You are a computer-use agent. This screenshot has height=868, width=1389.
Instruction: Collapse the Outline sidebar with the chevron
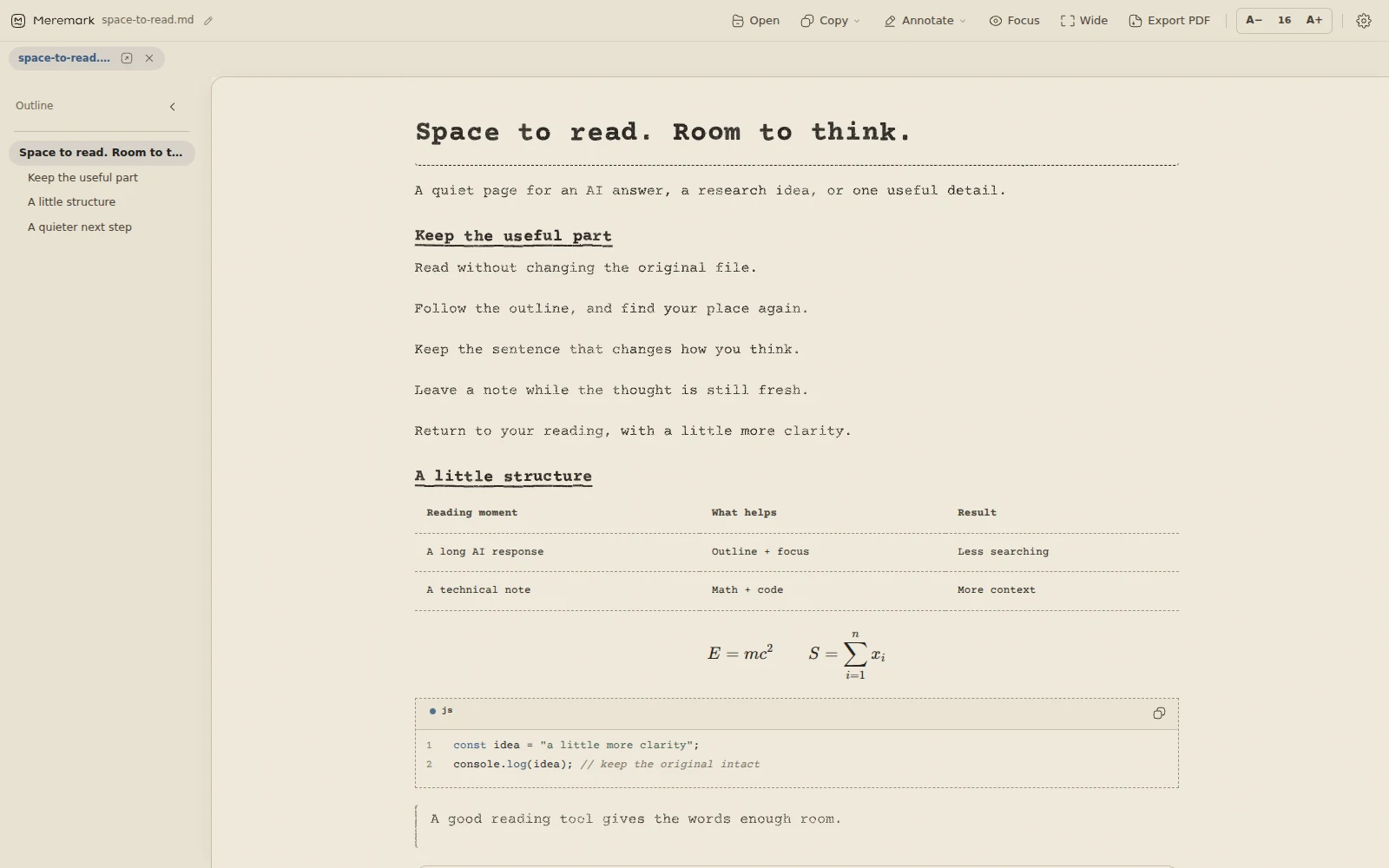click(172, 107)
